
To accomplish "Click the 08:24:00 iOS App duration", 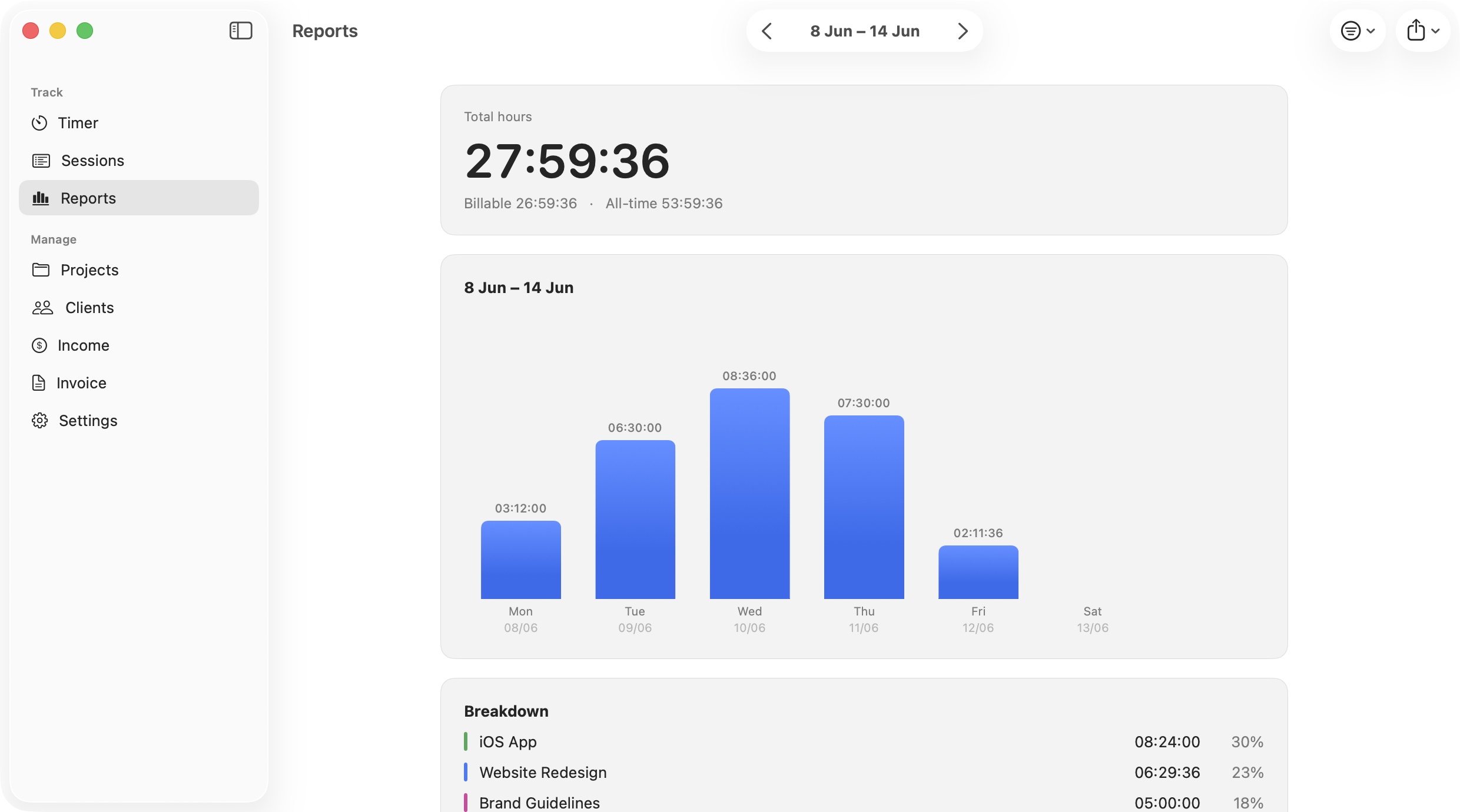I will tap(1167, 742).
